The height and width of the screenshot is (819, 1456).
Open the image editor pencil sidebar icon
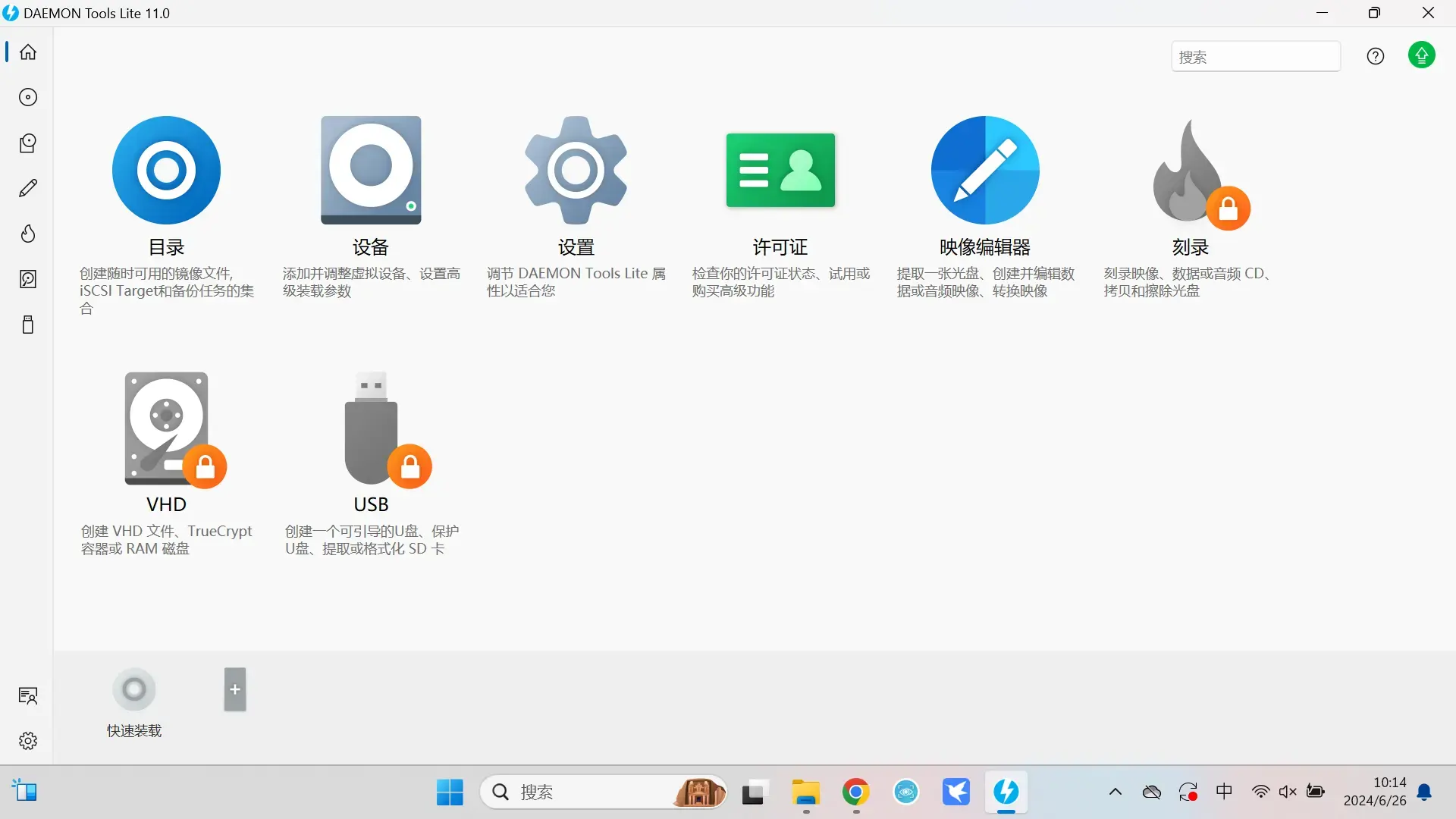[x=28, y=188]
